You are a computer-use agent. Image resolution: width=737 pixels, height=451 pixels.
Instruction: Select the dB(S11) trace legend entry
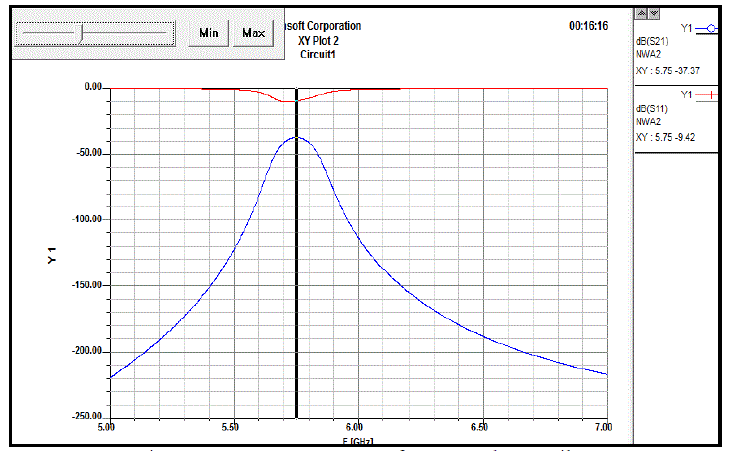tap(653, 109)
